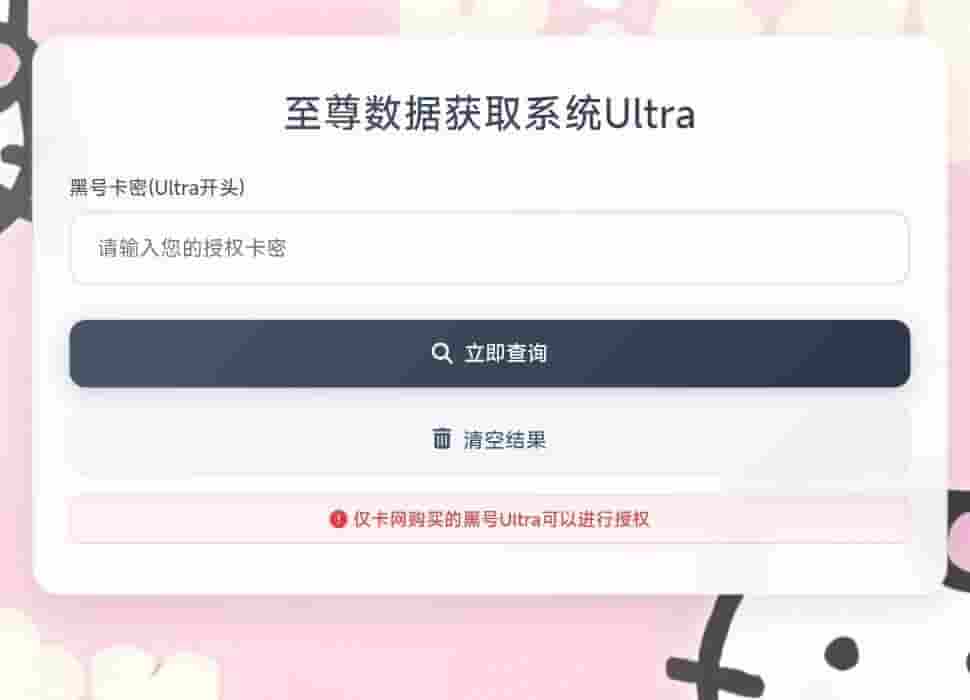Click the 立即查询 text label
The image size is (970, 700).
pyautogui.click(x=505, y=353)
